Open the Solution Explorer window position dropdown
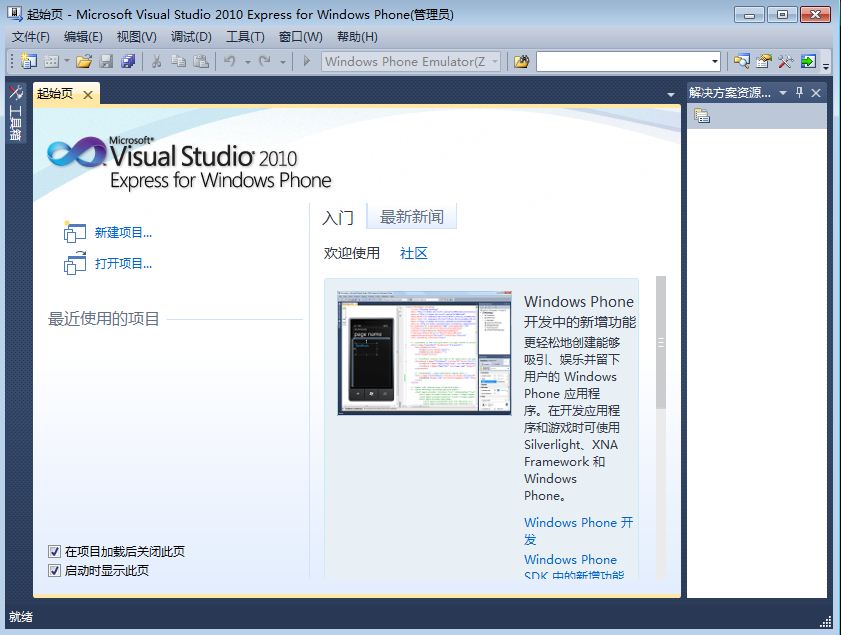 [x=783, y=93]
